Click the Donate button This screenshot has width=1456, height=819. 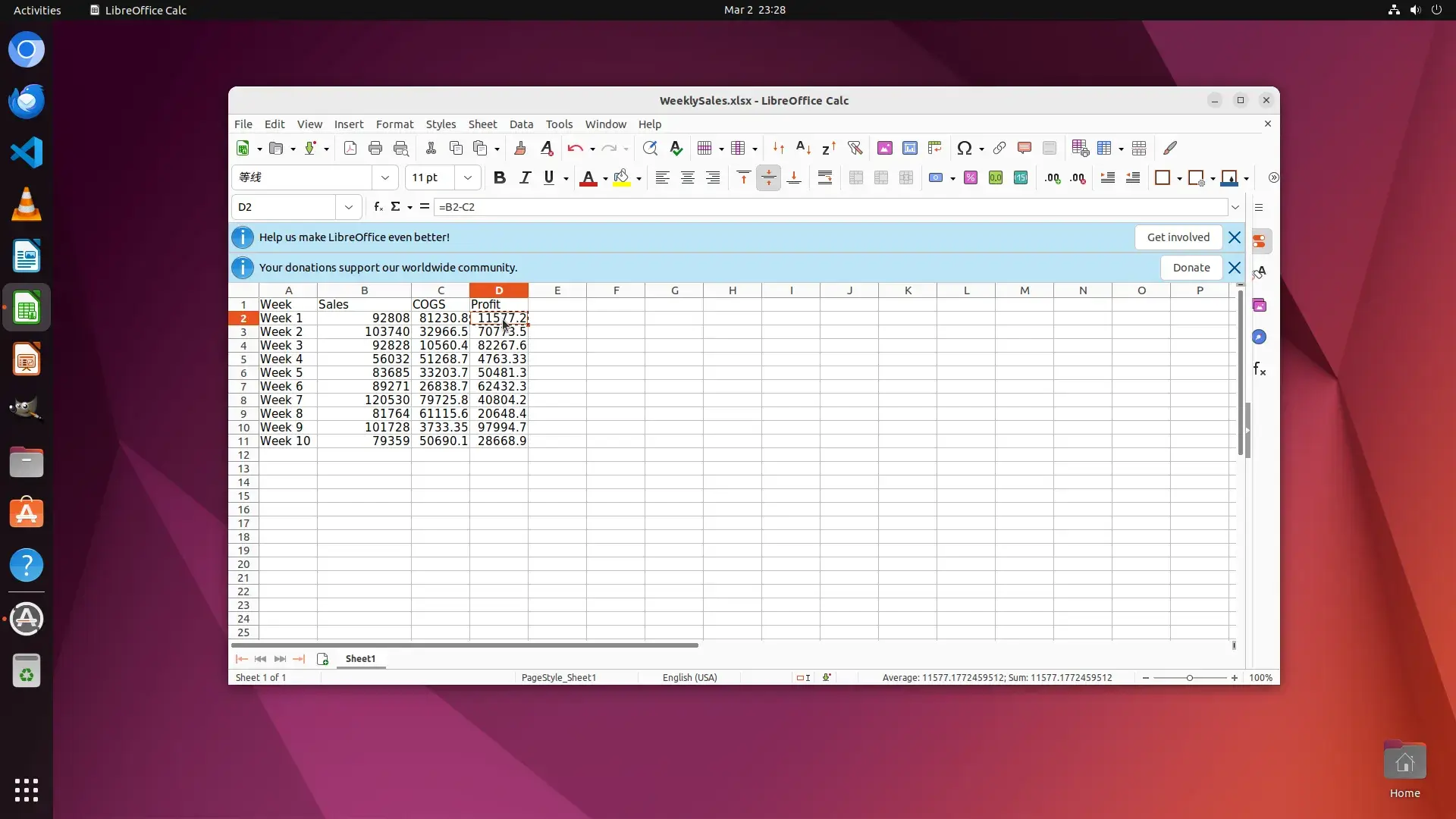click(1191, 268)
